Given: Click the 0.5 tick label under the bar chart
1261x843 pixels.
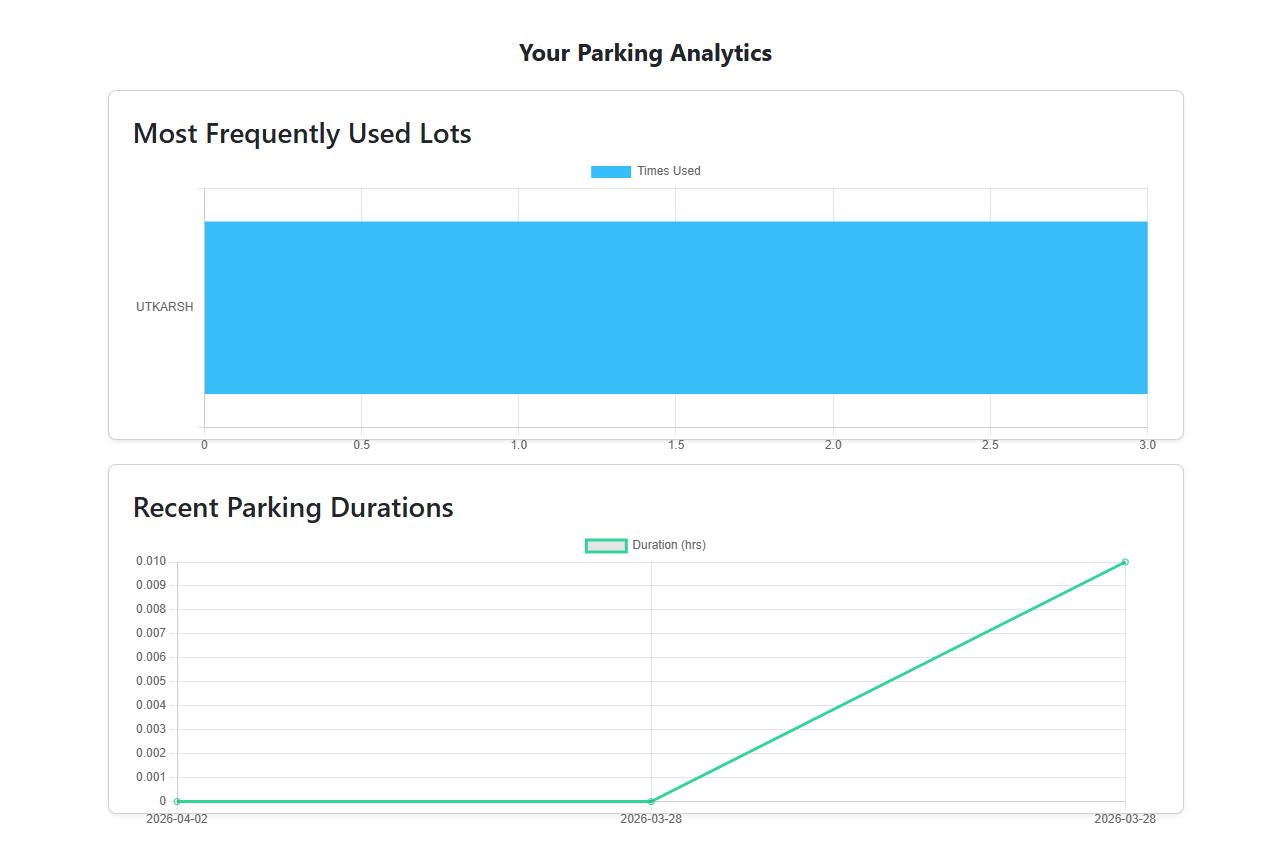Looking at the screenshot, I should click(x=361, y=445).
